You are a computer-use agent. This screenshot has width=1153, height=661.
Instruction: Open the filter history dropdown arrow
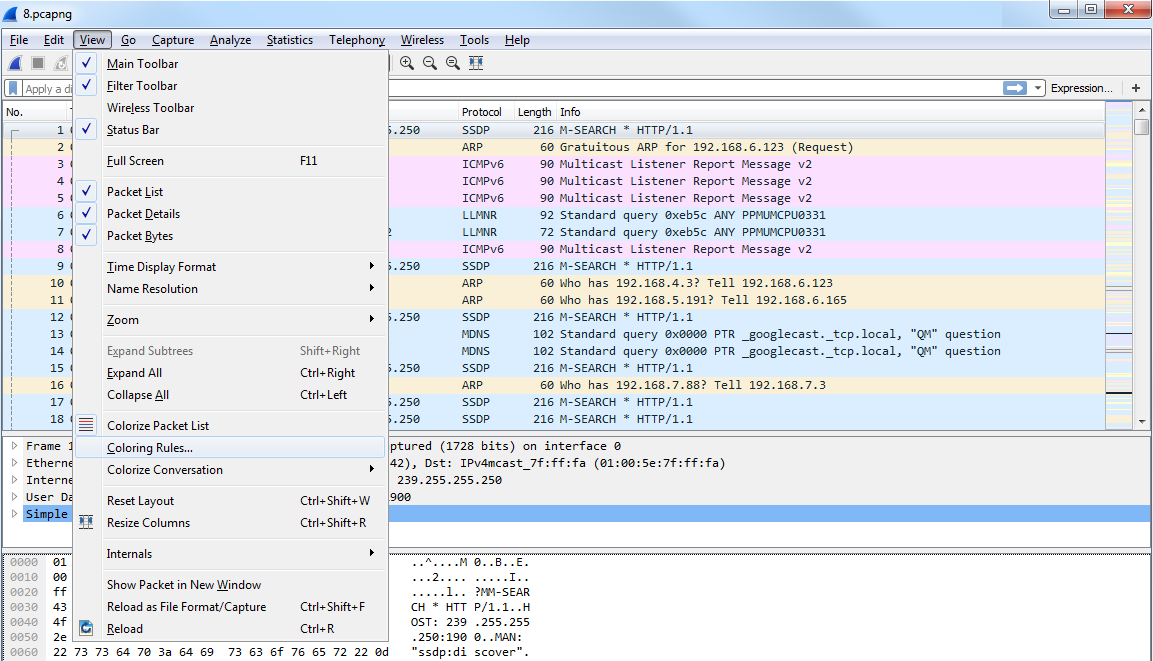[x=1039, y=88]
